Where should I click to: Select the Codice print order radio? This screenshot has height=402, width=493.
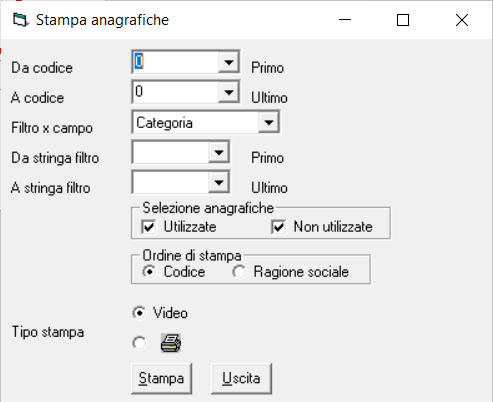tap(149, 272)
